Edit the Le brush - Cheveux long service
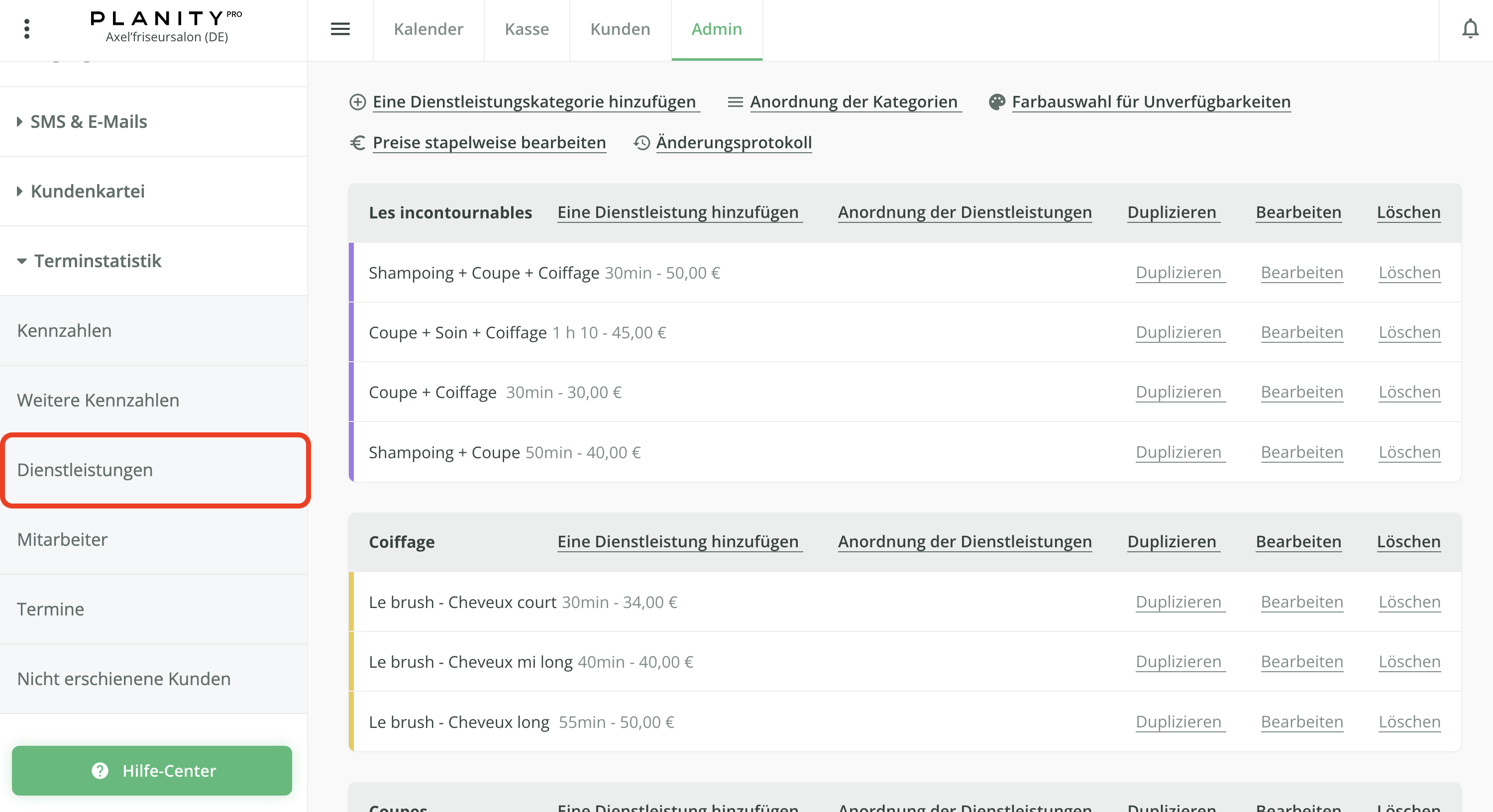The image size is (1493, 812). [x=1302, y=721]
